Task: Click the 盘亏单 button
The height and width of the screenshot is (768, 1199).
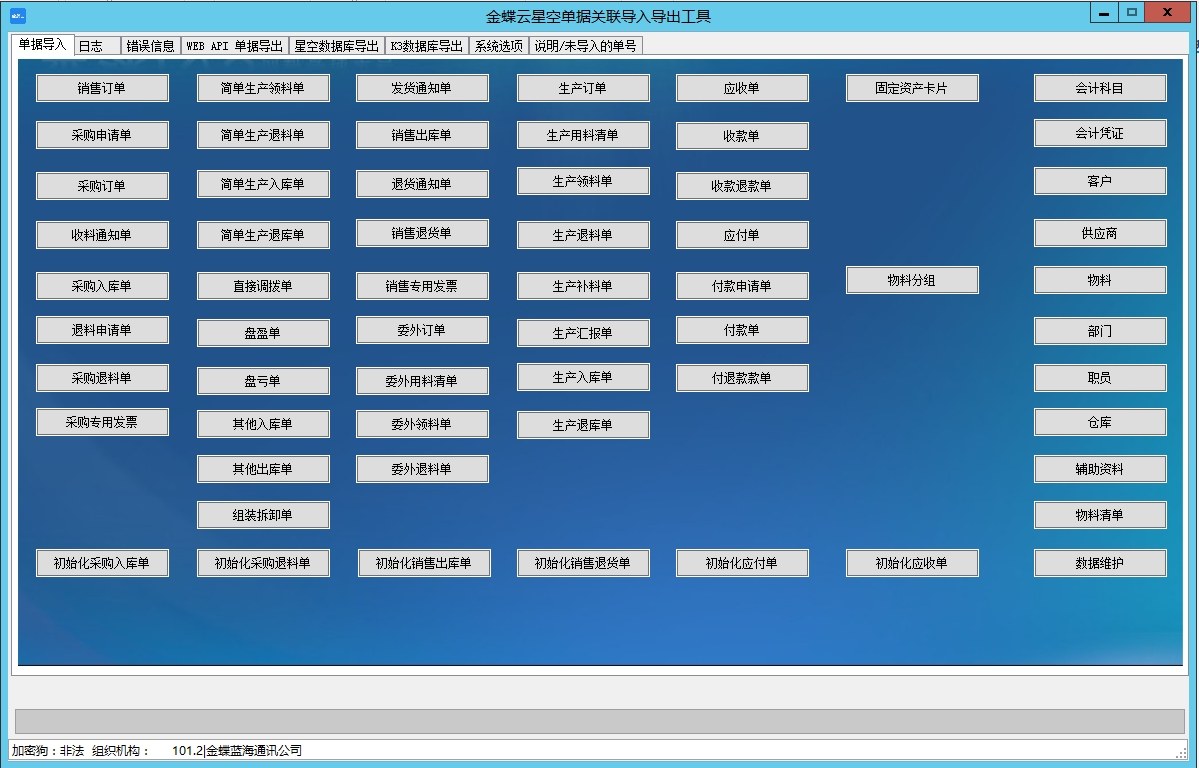Action: pos(263,381)
